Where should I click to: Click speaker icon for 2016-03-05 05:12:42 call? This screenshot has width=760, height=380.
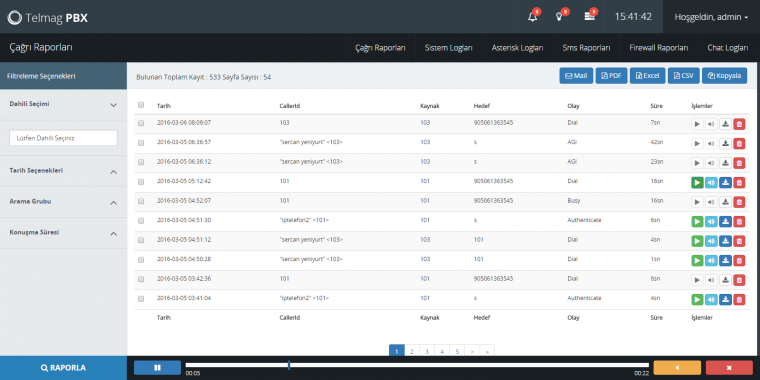711,182
